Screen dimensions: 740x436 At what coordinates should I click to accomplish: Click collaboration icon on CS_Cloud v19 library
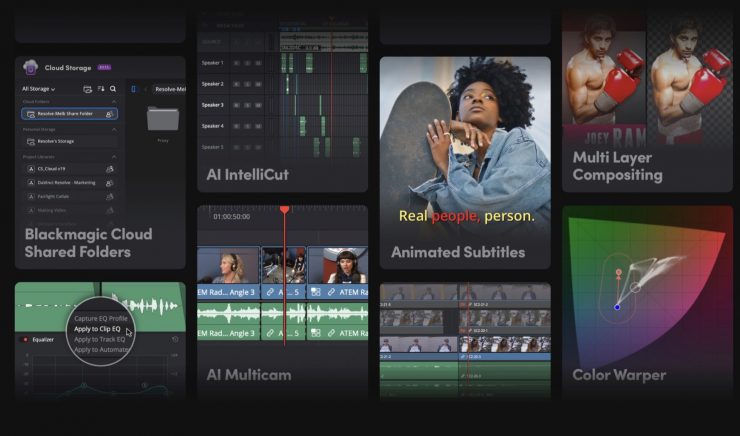click(109, 169)
